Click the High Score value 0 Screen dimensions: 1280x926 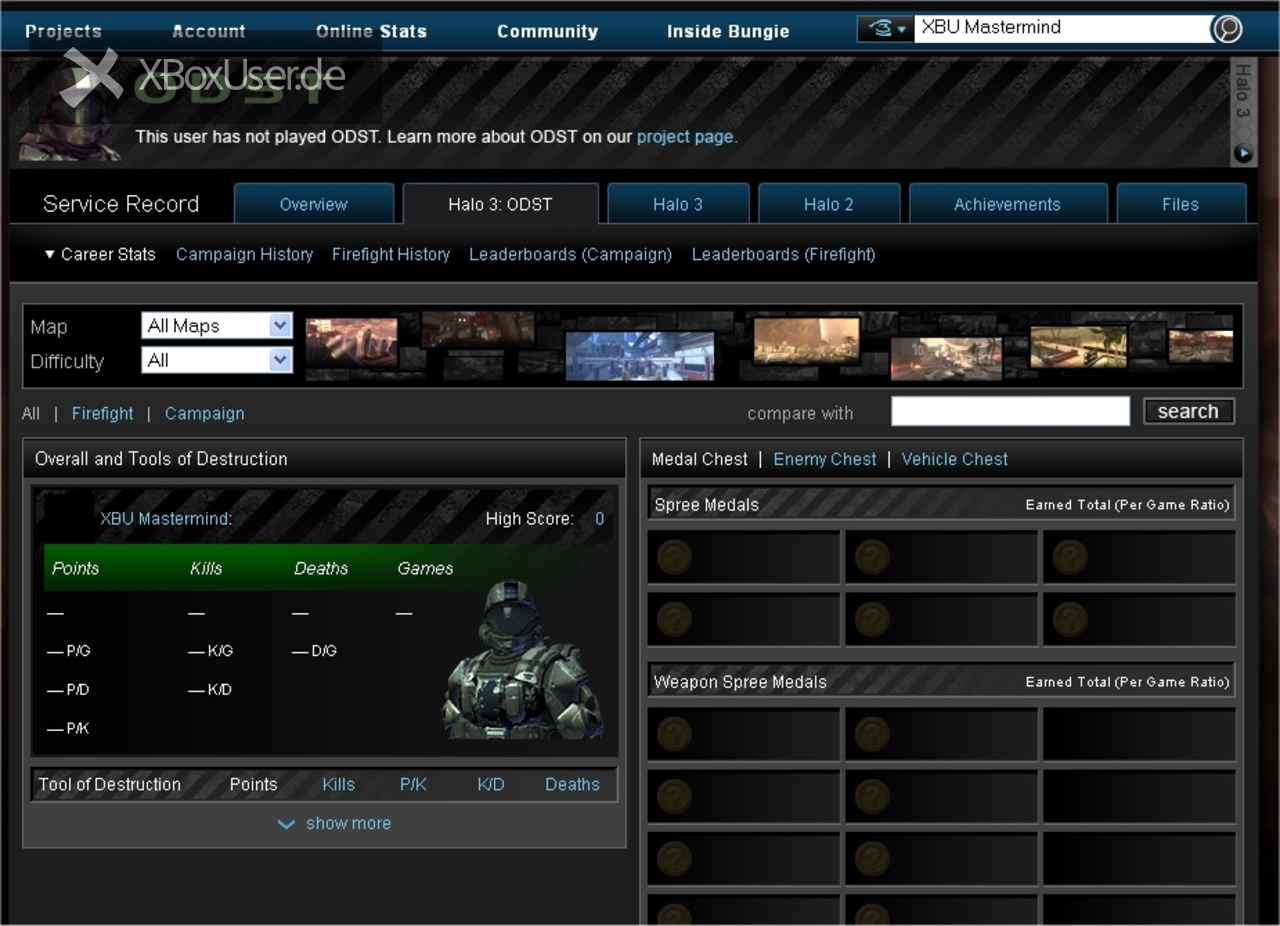click(600, 518)
